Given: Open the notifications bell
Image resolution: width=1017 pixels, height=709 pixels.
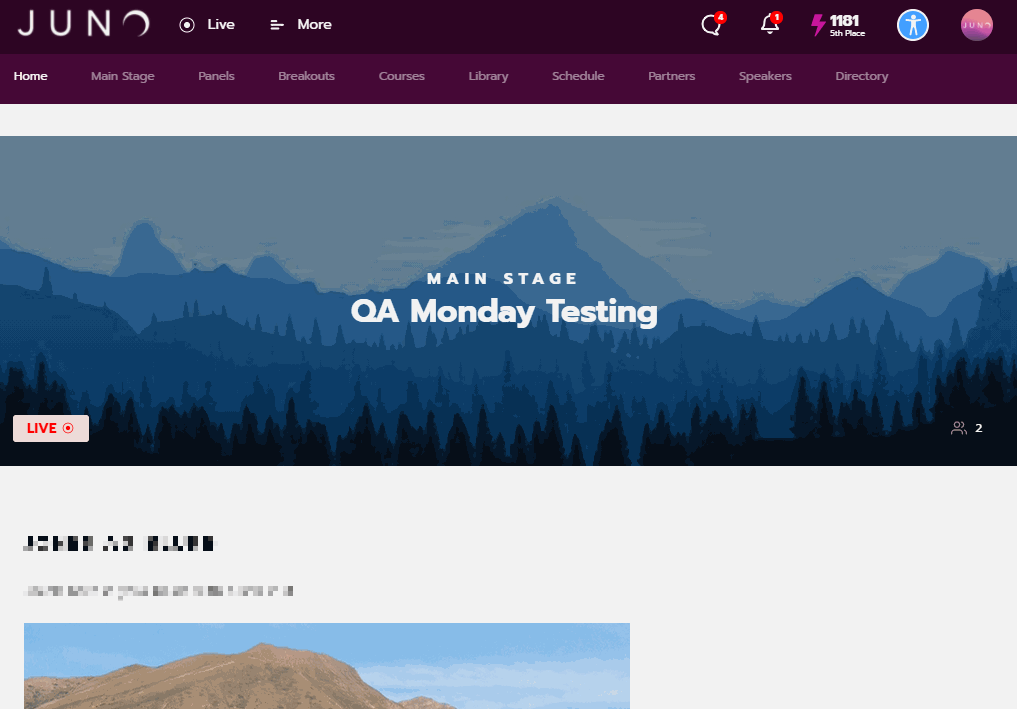Looking at the screenshot, I should click(769, 25).
